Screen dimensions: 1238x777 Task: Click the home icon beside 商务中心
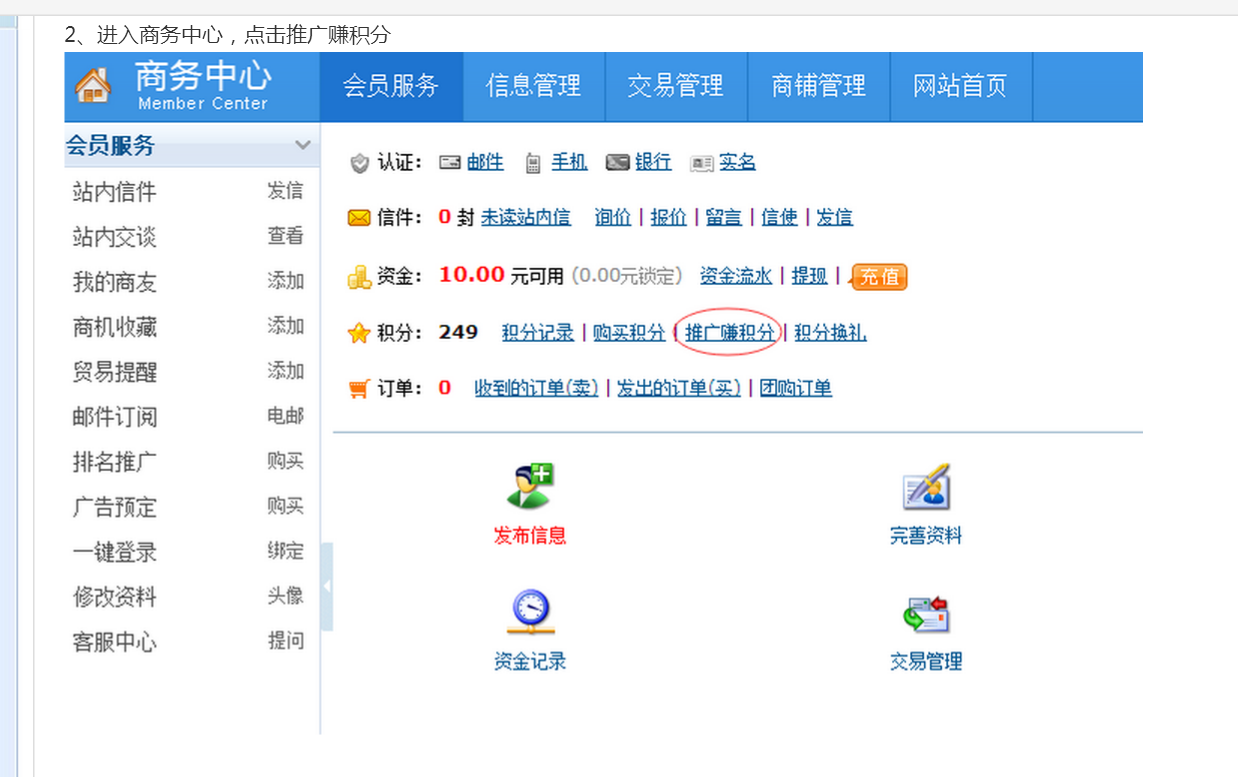[x=93, y=86]
